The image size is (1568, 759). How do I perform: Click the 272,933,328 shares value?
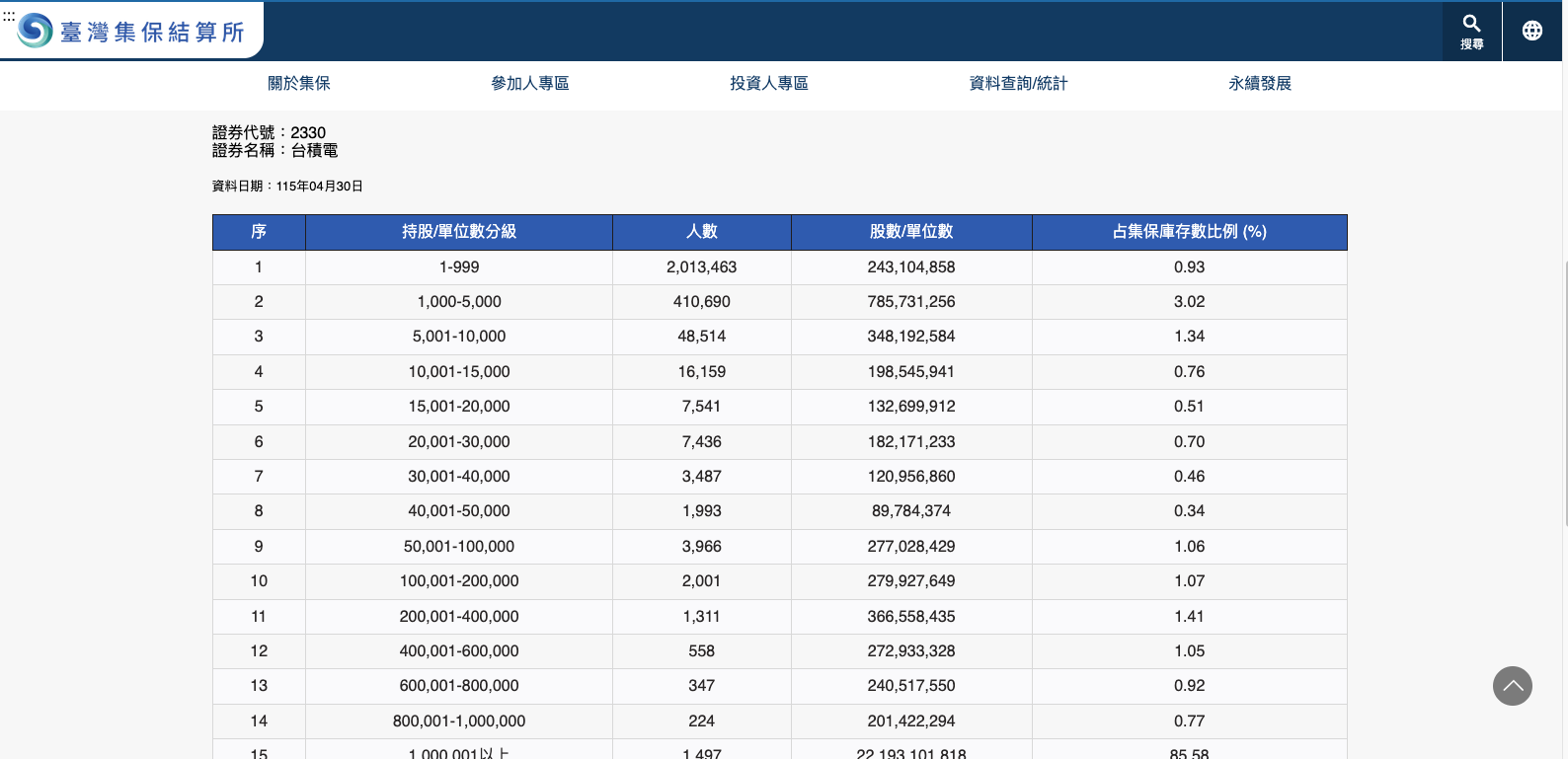pos(911,651)
